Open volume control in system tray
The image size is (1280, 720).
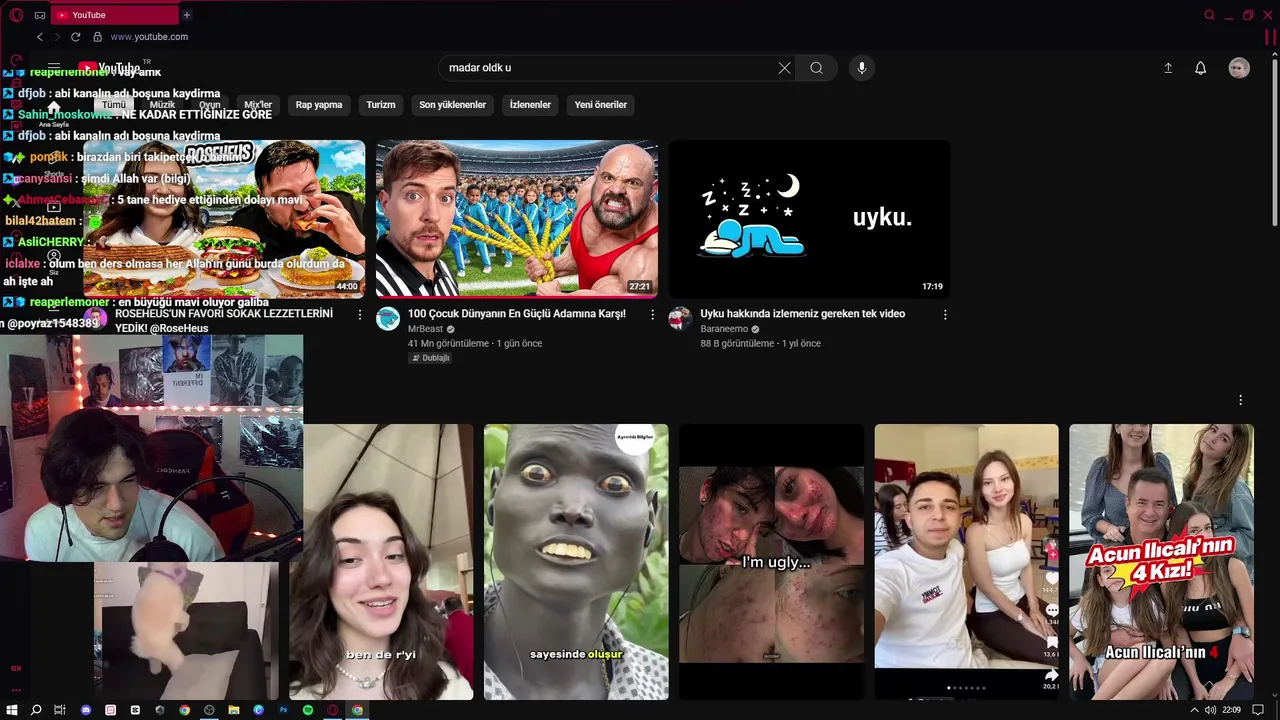(x=1211, y=710)
